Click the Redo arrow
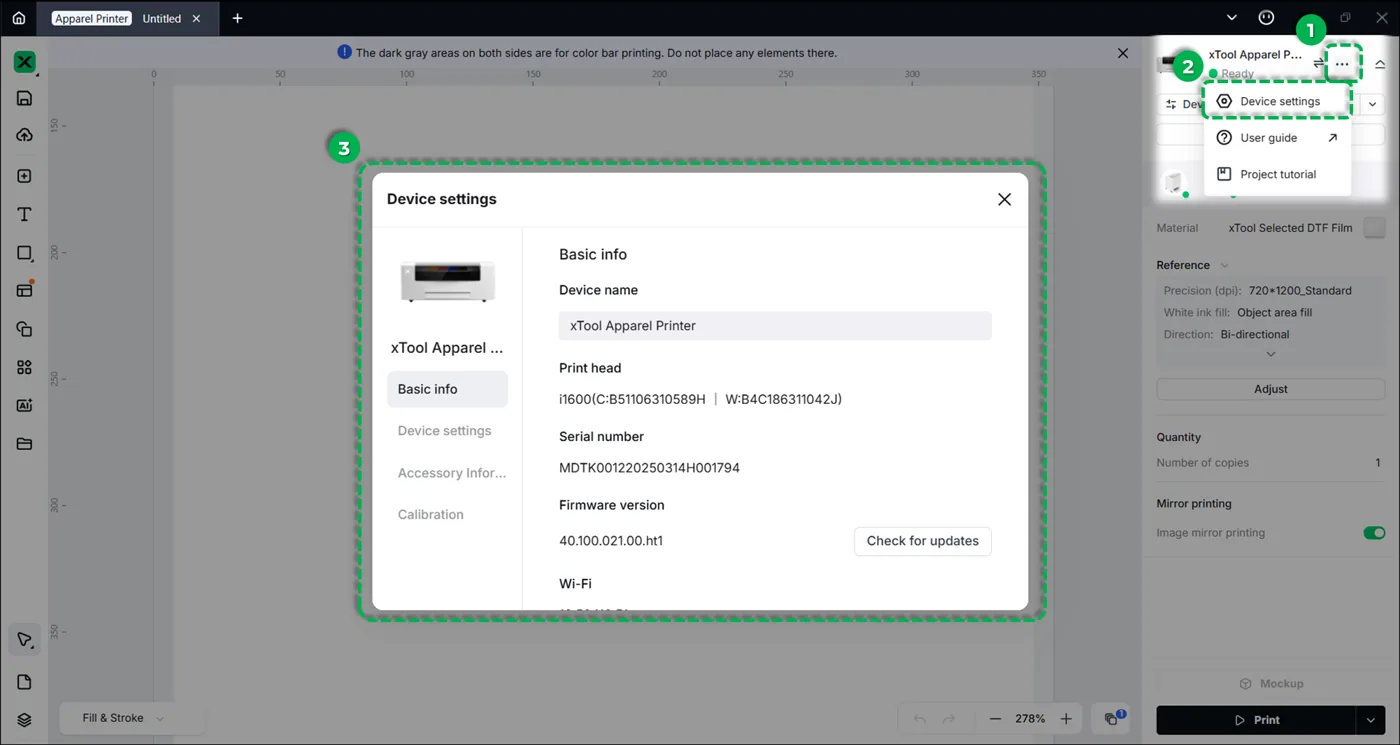The height and width of the screenshot is (745, 1400). 949,719
